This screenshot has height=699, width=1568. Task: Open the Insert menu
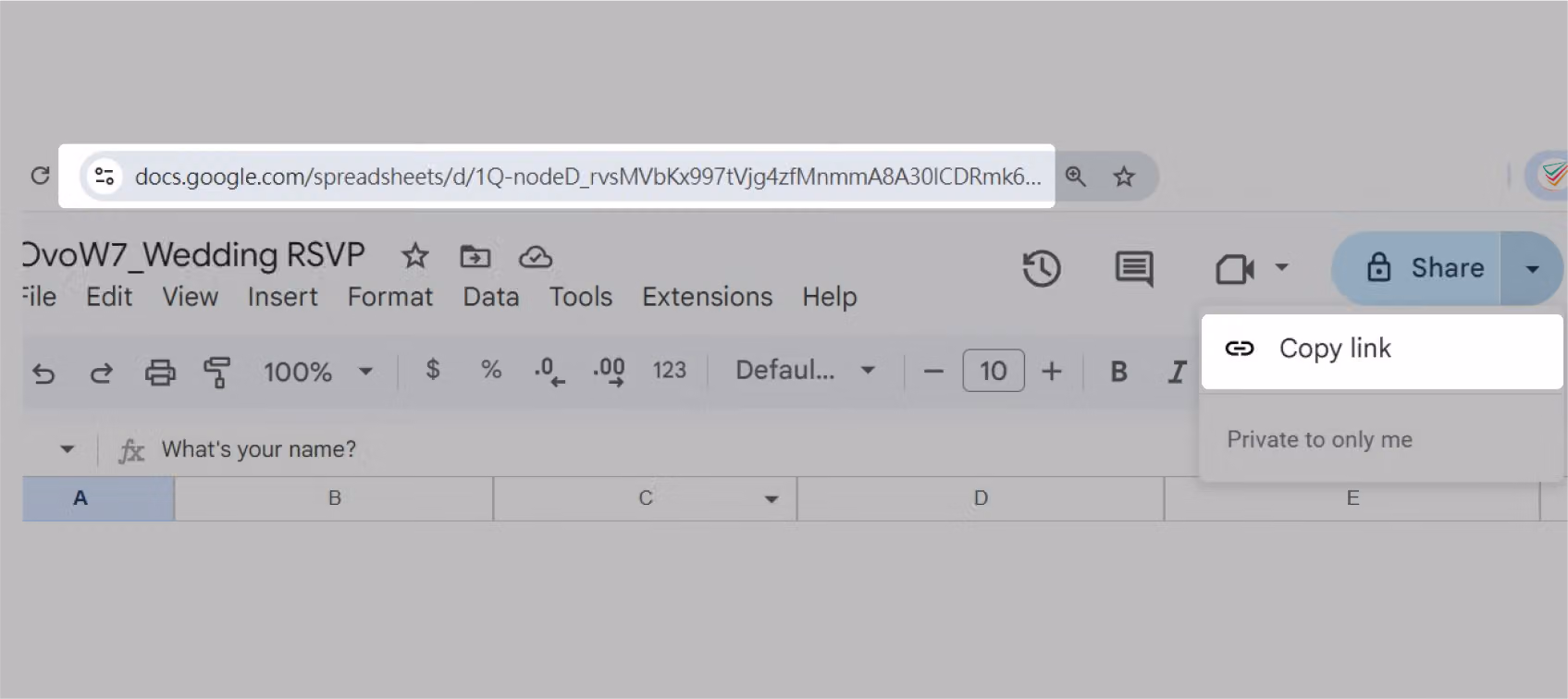click(282, 297)
